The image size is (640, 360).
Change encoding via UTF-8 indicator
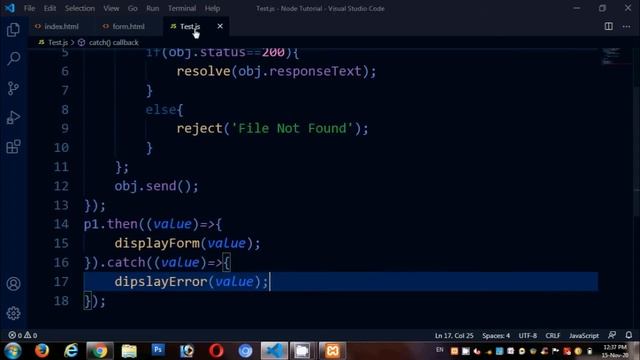527,336
